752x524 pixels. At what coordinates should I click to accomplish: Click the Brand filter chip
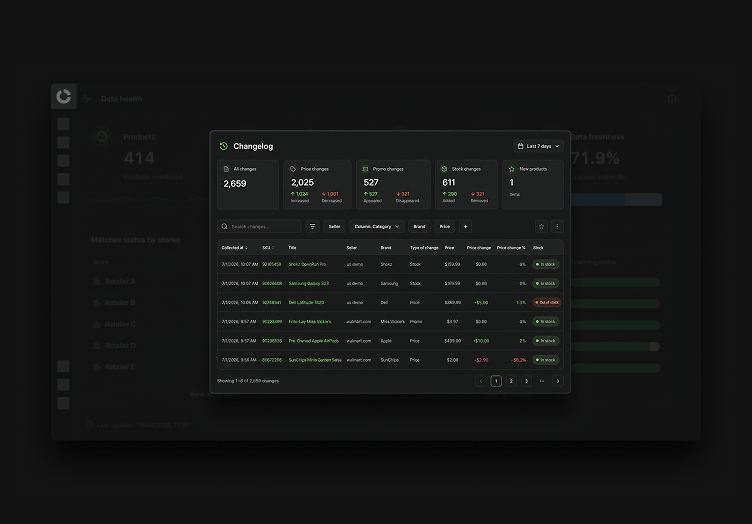[419, 226]
